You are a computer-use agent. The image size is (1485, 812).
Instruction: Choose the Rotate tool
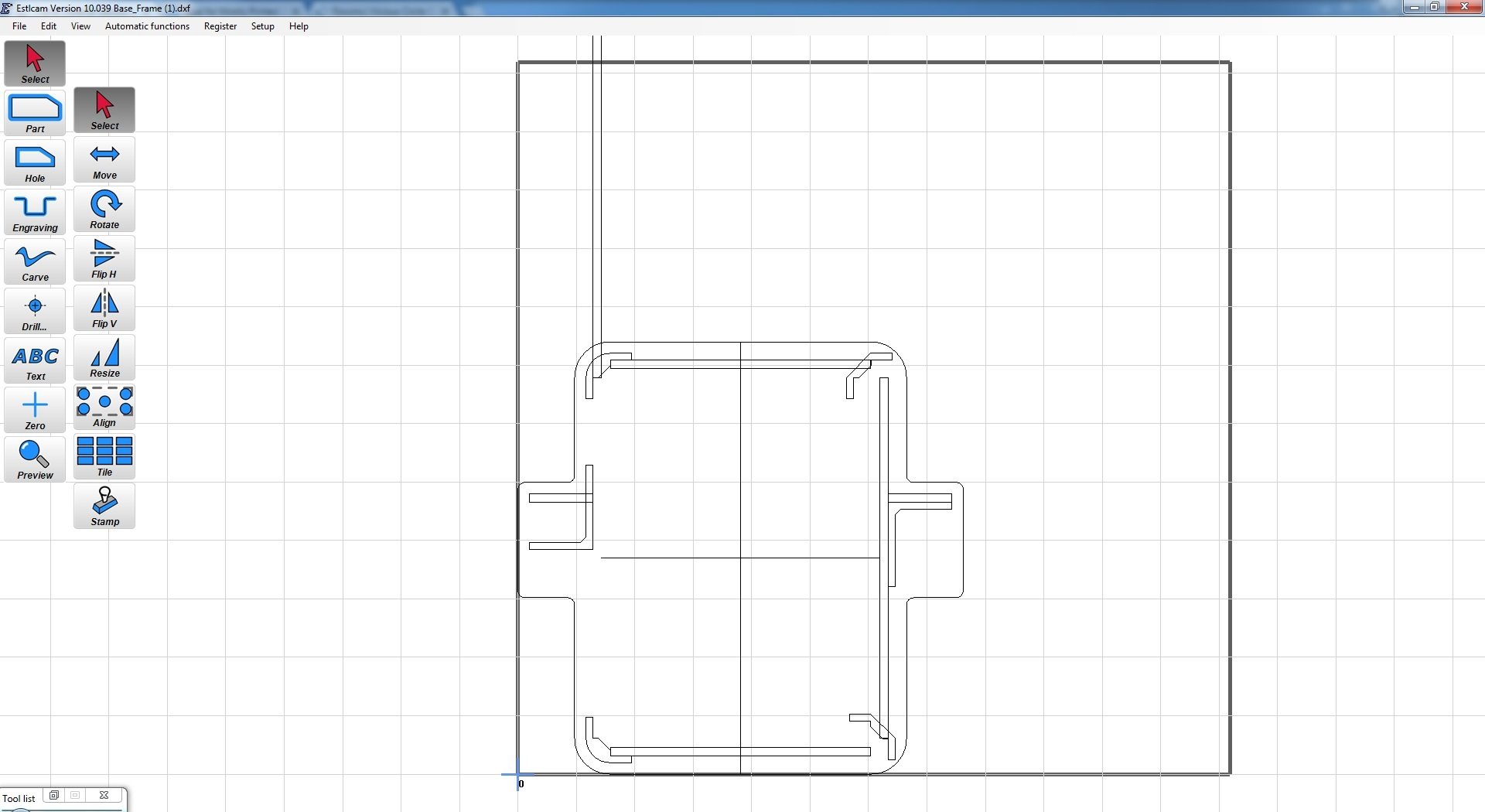click(104, 209)
